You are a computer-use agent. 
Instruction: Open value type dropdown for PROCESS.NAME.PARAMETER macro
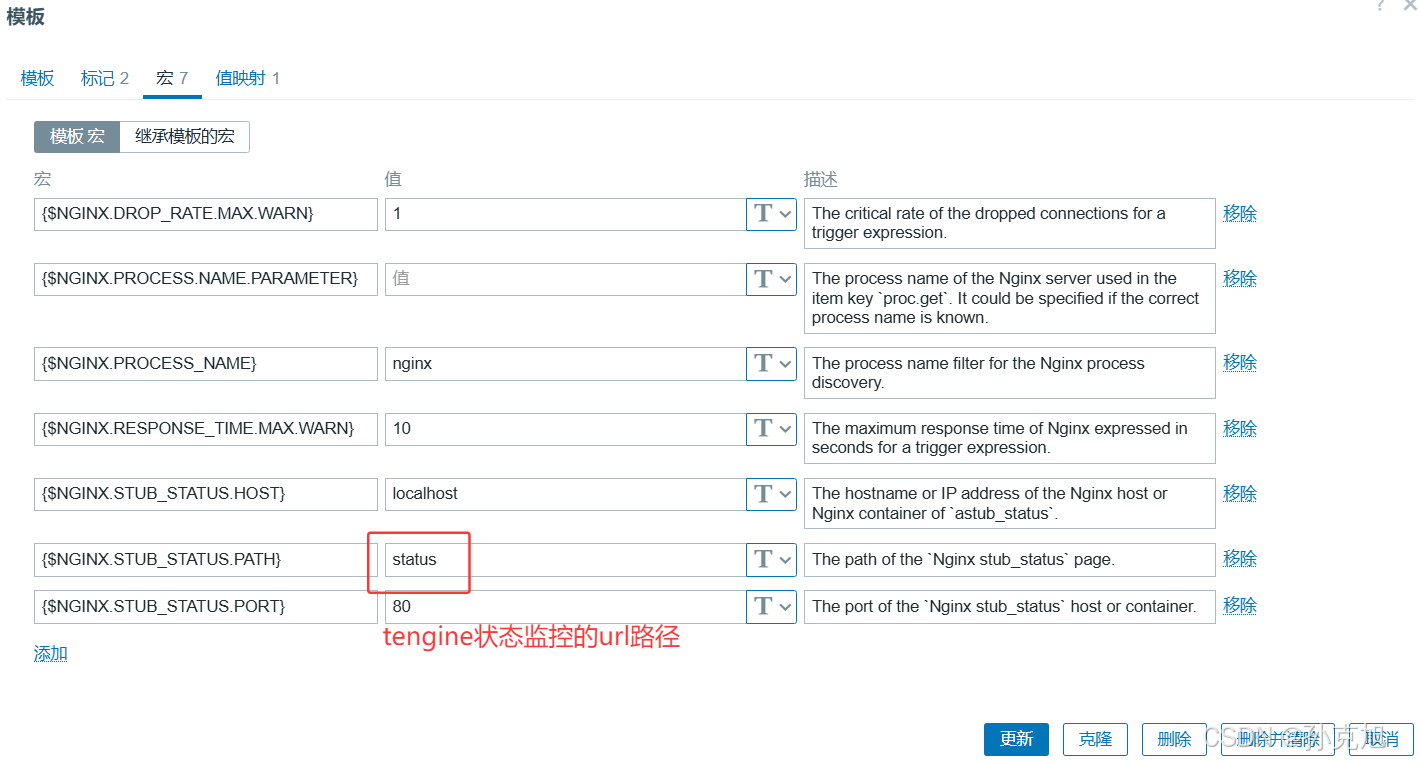(x=771, y=279)
